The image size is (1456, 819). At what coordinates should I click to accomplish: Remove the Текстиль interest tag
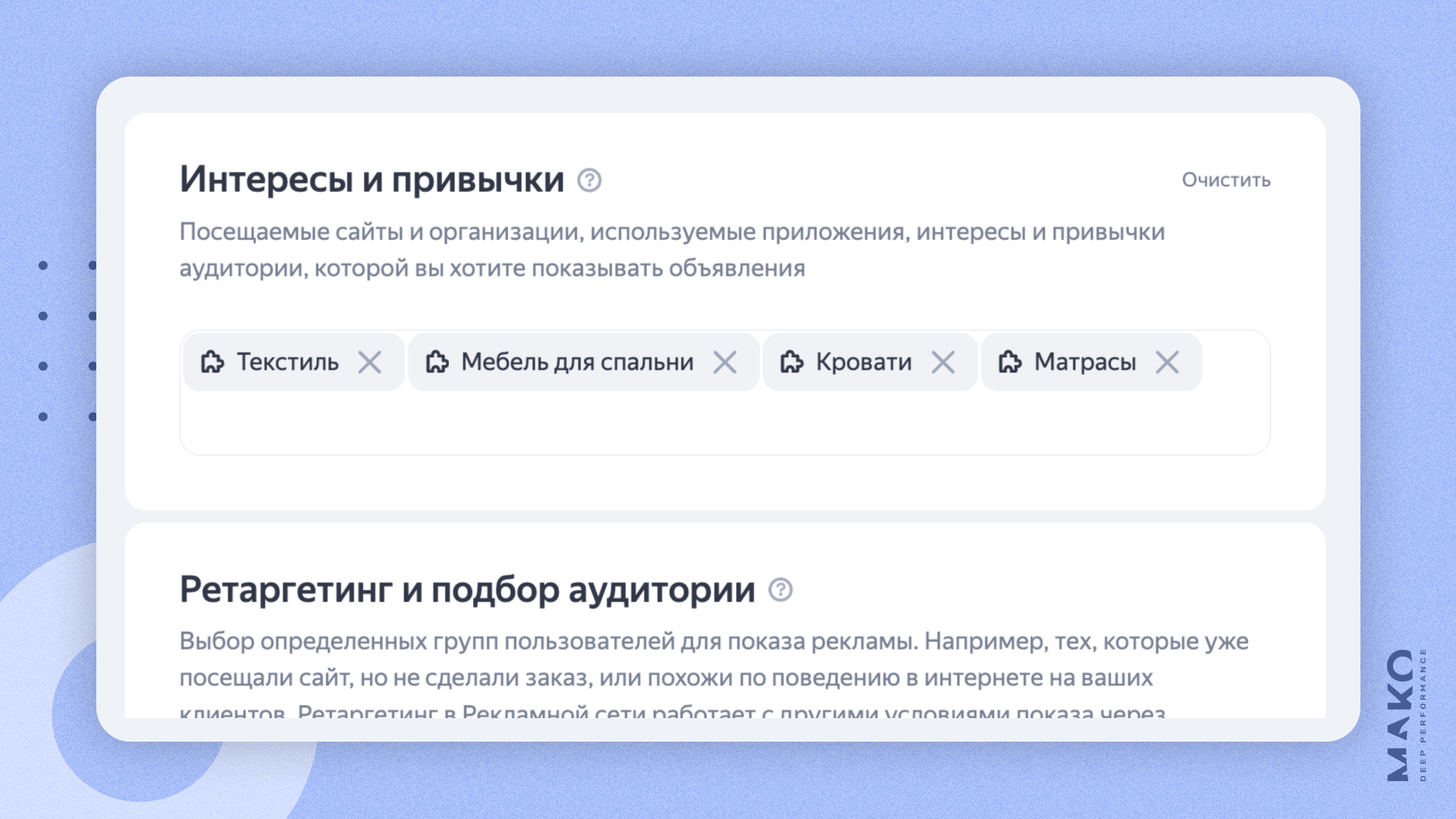point(370,362)
